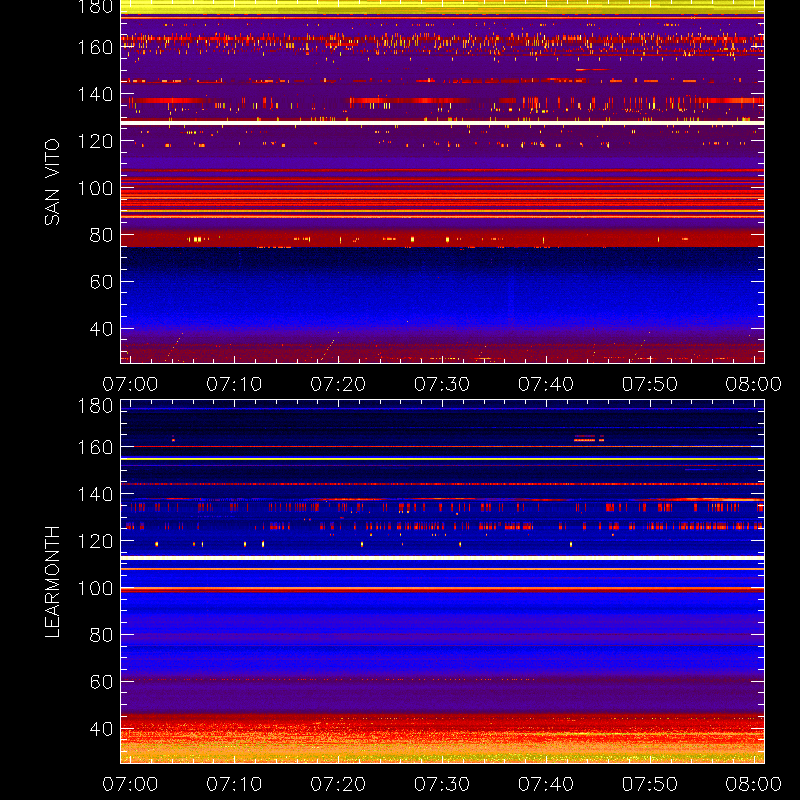Pick Learmonth plot's 100 frequency label
The image size is (800, 800).
coord(95,588)
